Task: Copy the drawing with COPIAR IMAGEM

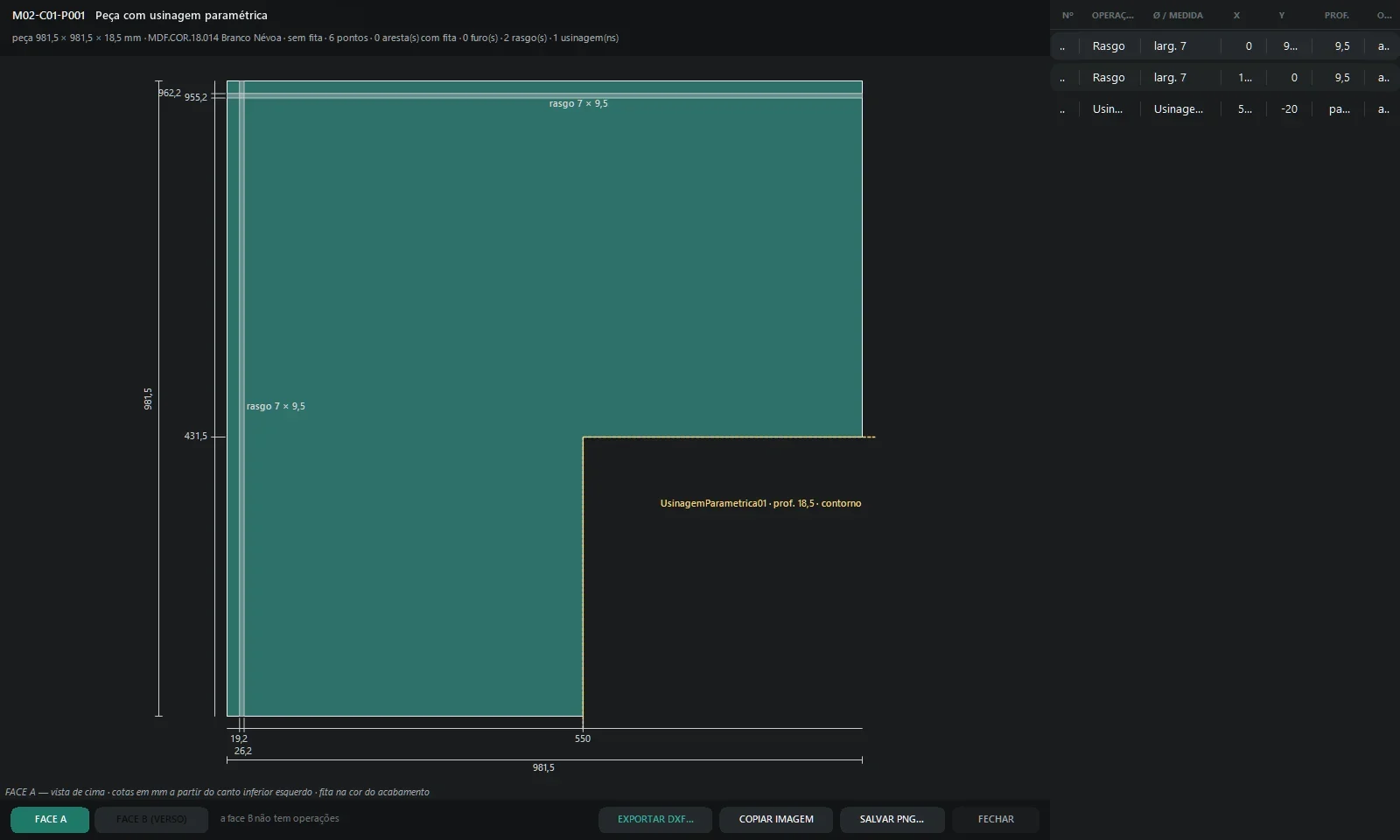Action: click(x=776, y=820)
